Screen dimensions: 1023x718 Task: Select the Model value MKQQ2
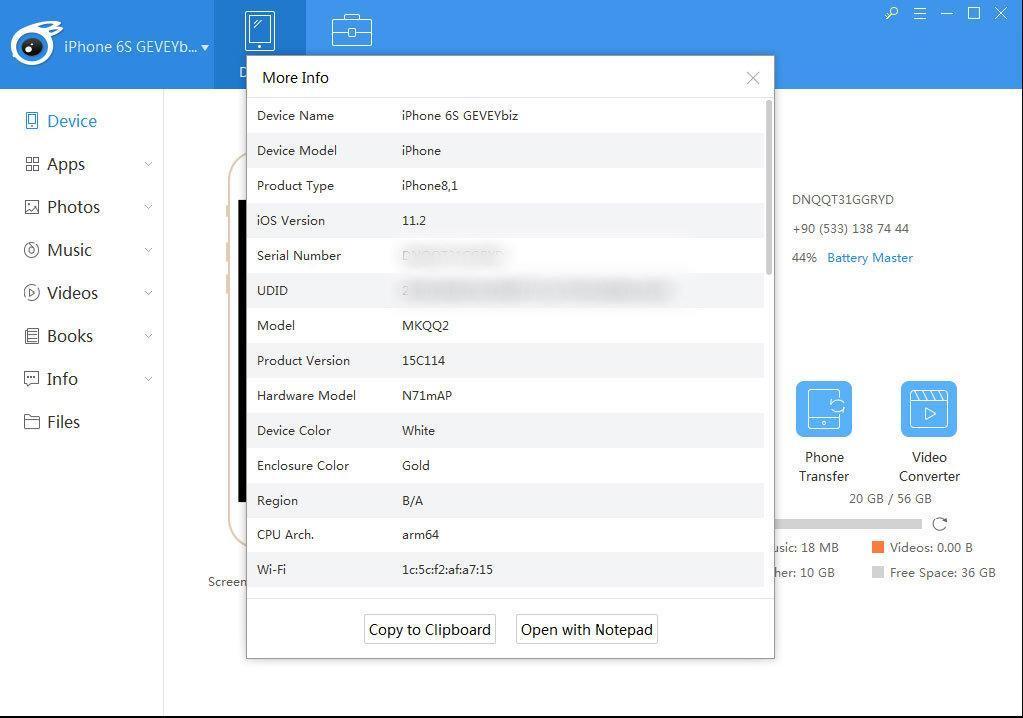(425, 325)
